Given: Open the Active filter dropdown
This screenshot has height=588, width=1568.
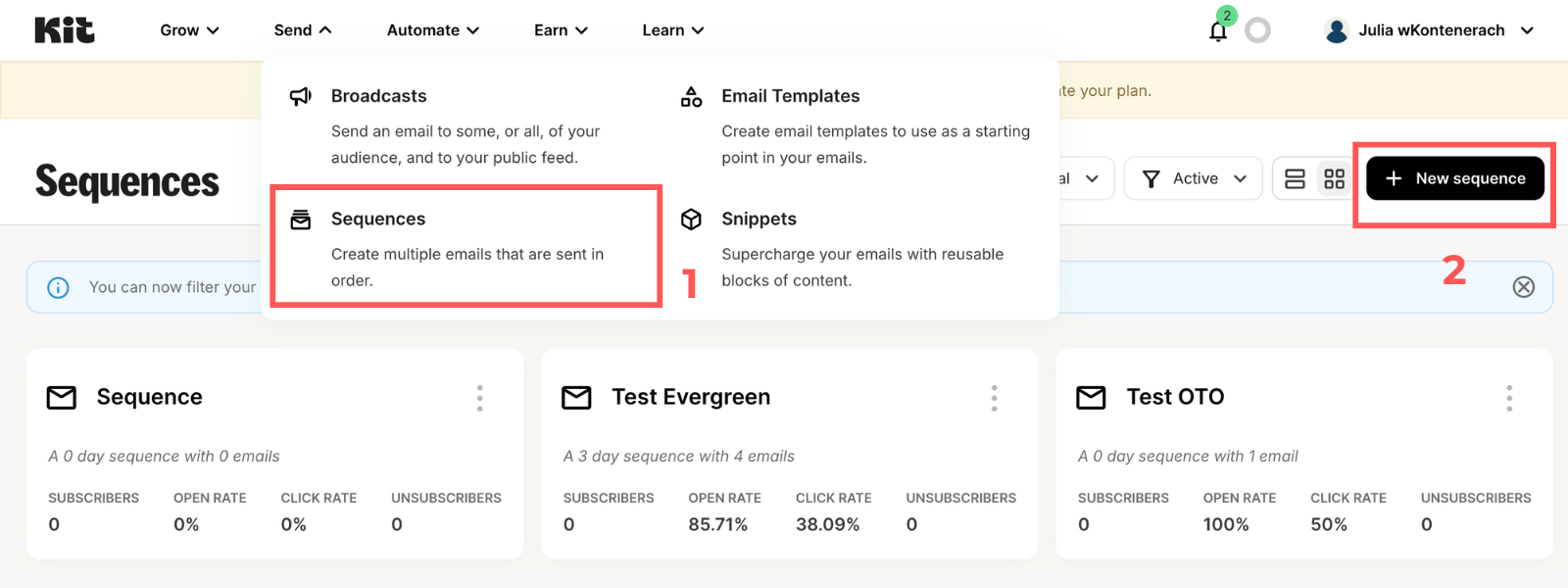Looking at the screenshot, I should pos(1194,178).
